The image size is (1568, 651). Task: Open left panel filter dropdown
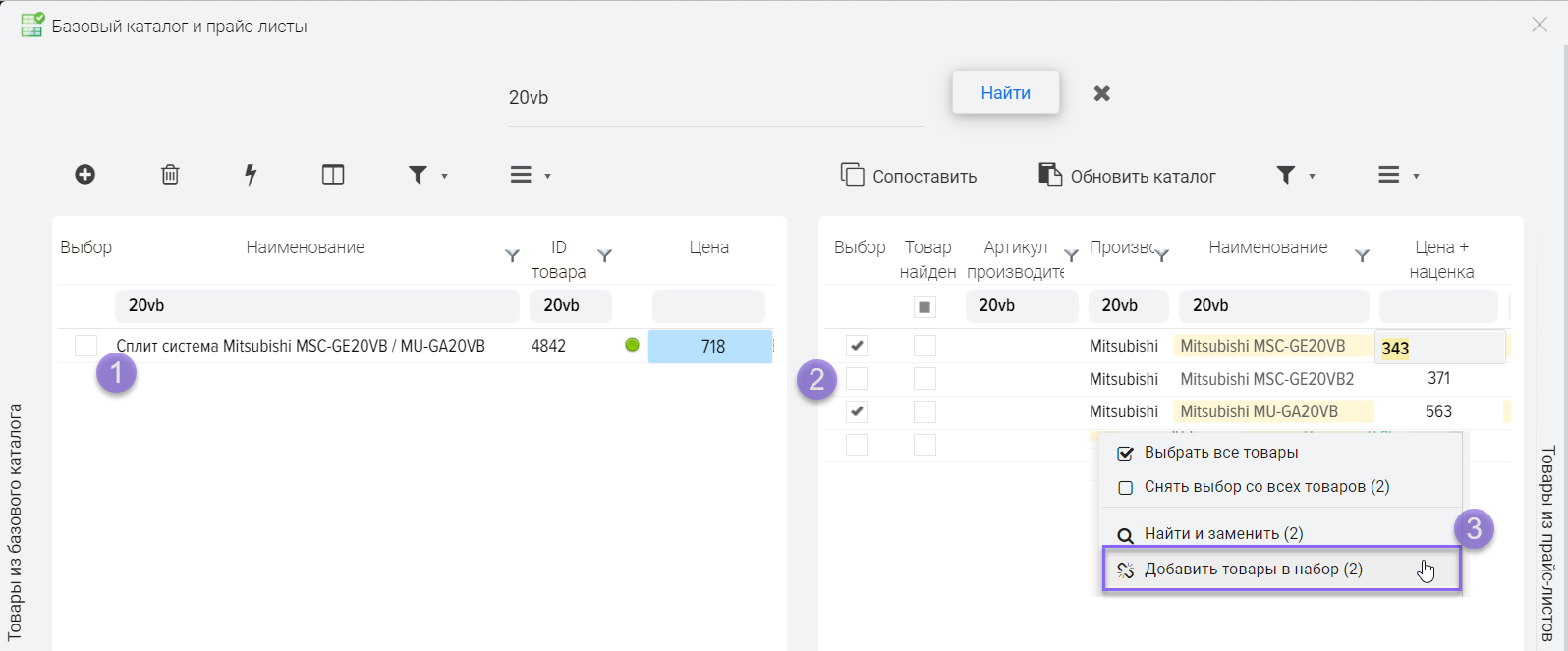pyautogui.click(x=428, y=175)
